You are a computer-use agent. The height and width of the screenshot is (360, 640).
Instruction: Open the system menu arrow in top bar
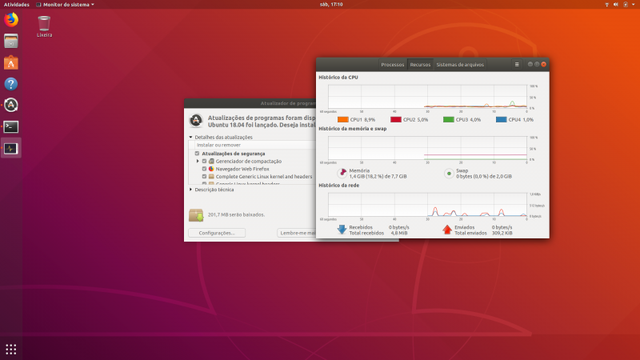point(633,4)
